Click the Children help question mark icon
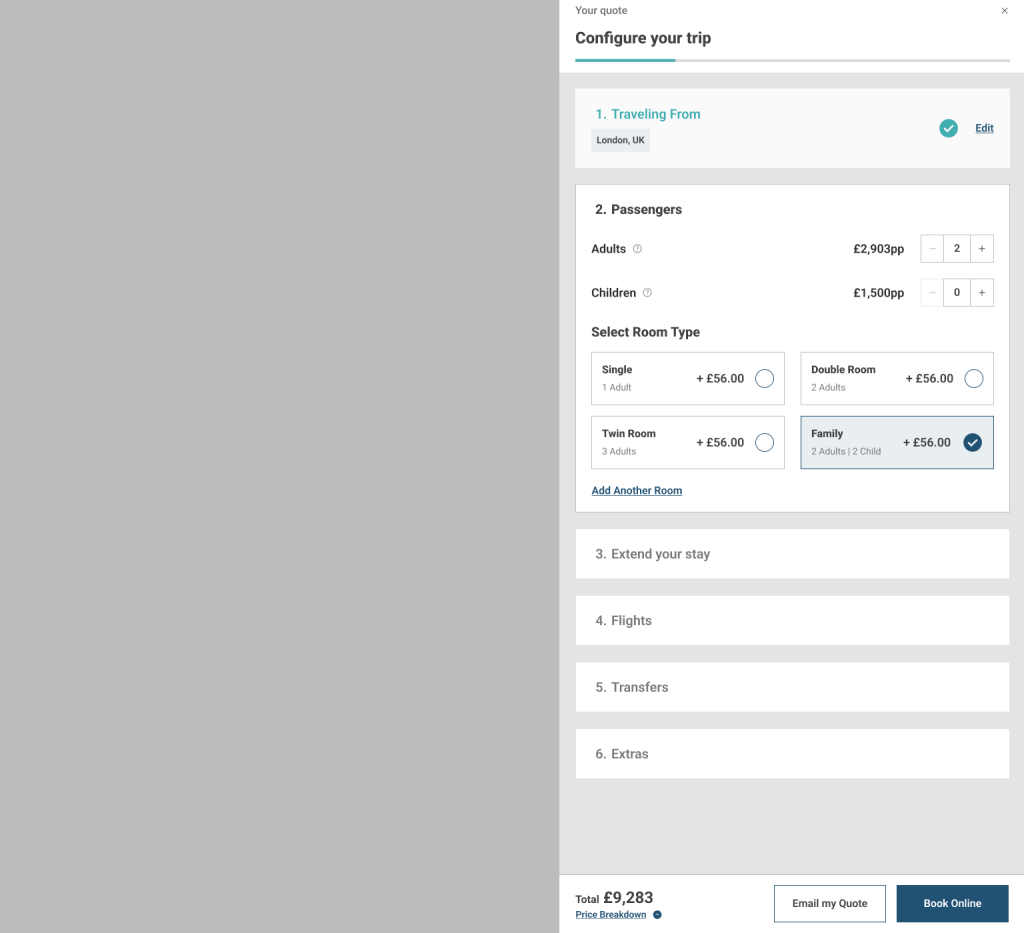 tap(647, 293)
